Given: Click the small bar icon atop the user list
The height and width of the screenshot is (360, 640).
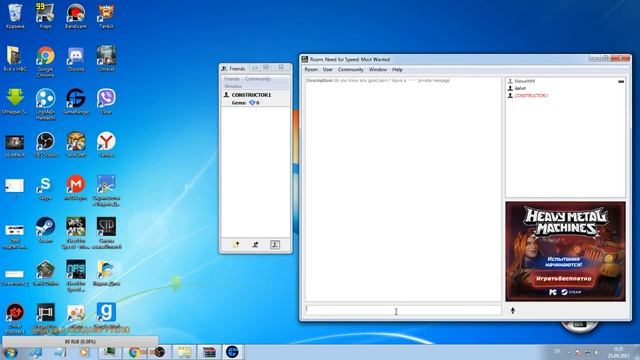Looking at the screenshot, I should [621, 82].
